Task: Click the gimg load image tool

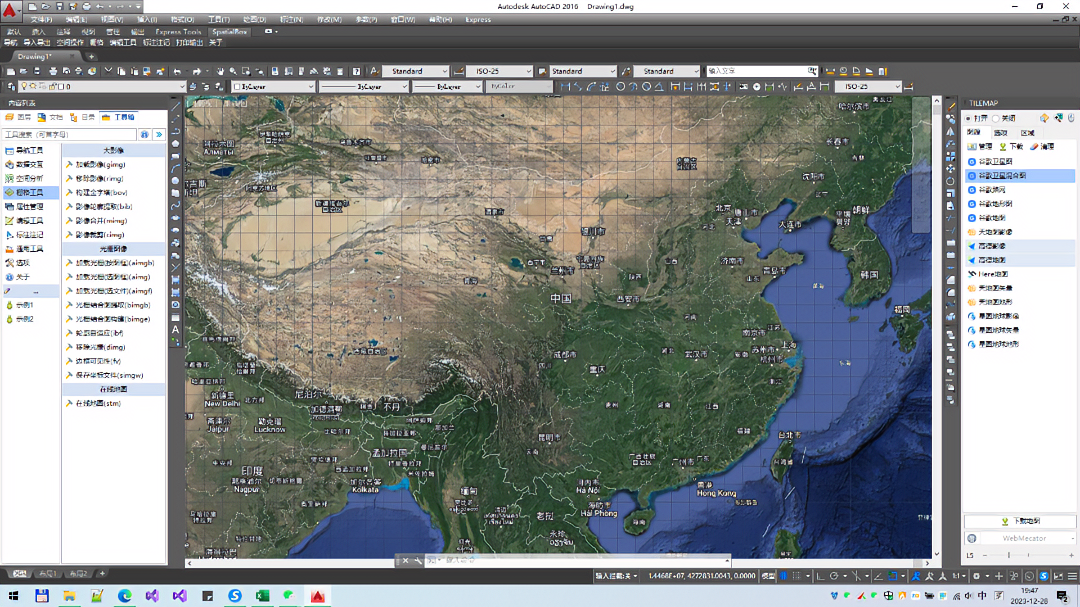Action: pos(101,164)
